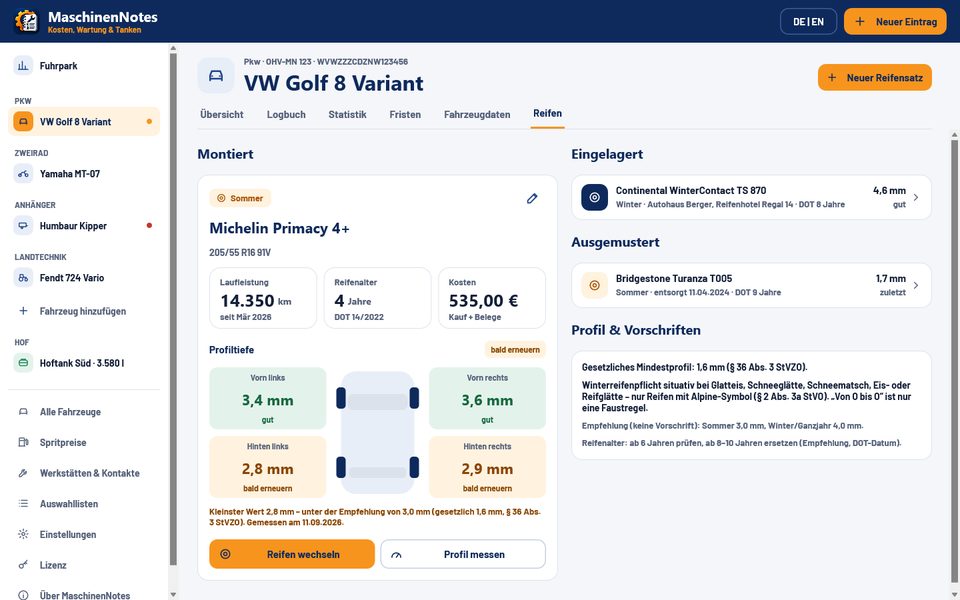The height and width of the screenshot is (600, 960).
Task: Switch to the Fristen tab
Action: coord(405,114)
